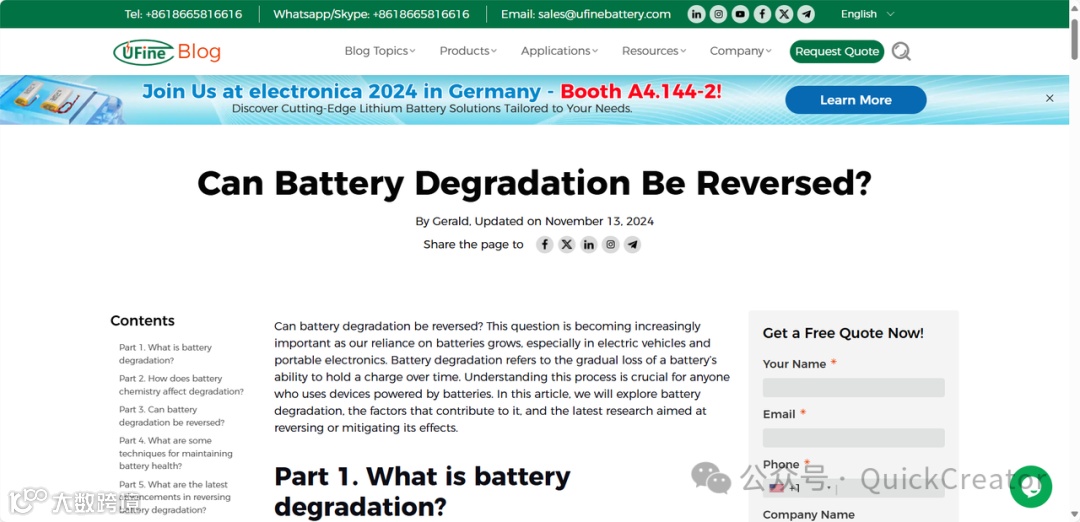Expand the Company menu
Screen dimensions: 1080x522
coord(740,51)
